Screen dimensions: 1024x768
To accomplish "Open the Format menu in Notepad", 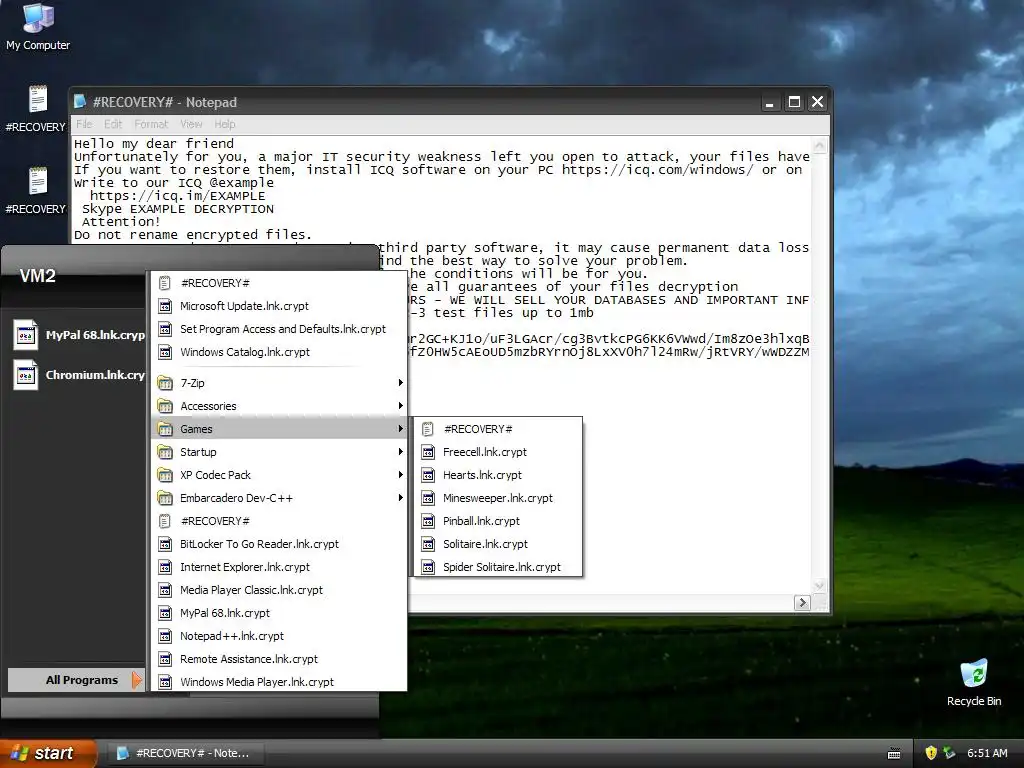I will [151, 124].
